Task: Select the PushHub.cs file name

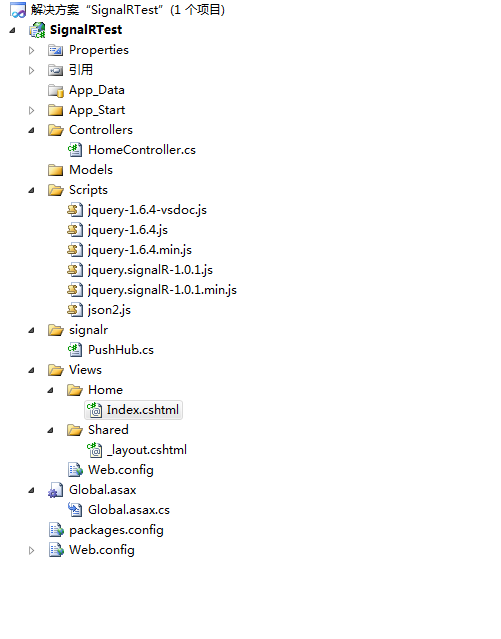Action: pyautogui.click(x=121, y=350)
